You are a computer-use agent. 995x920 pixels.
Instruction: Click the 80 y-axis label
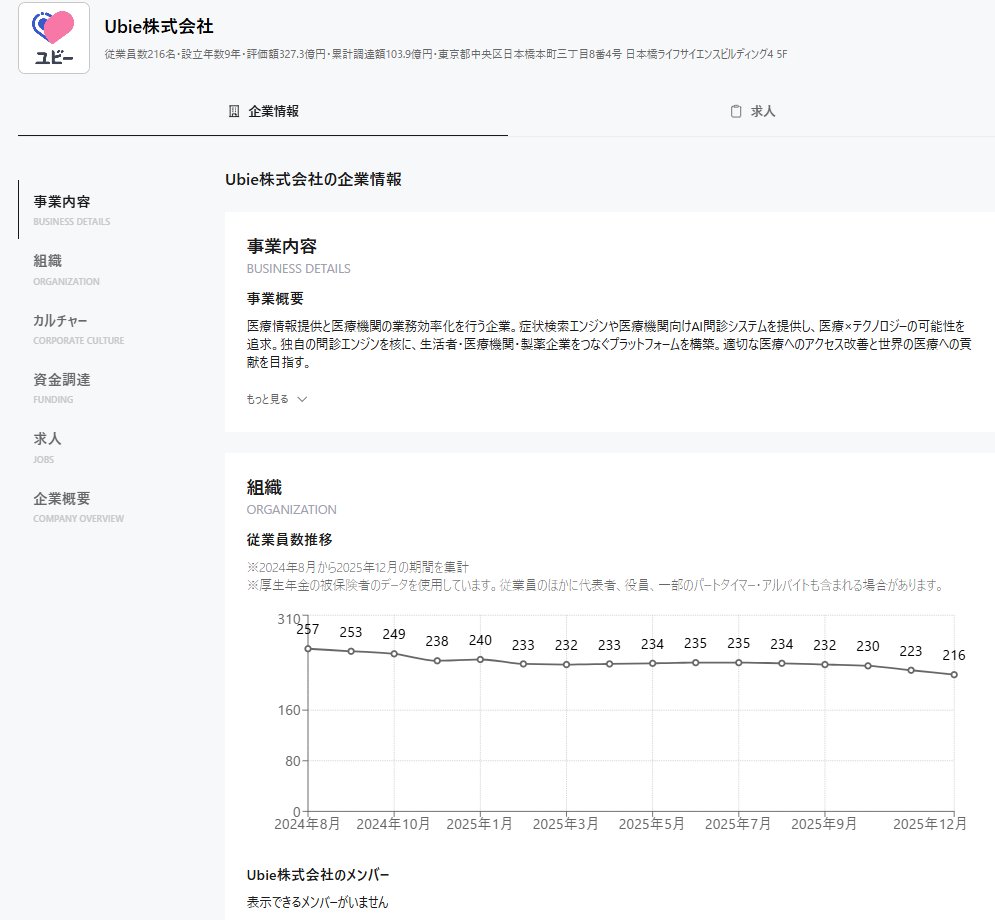tap(293, 761)
